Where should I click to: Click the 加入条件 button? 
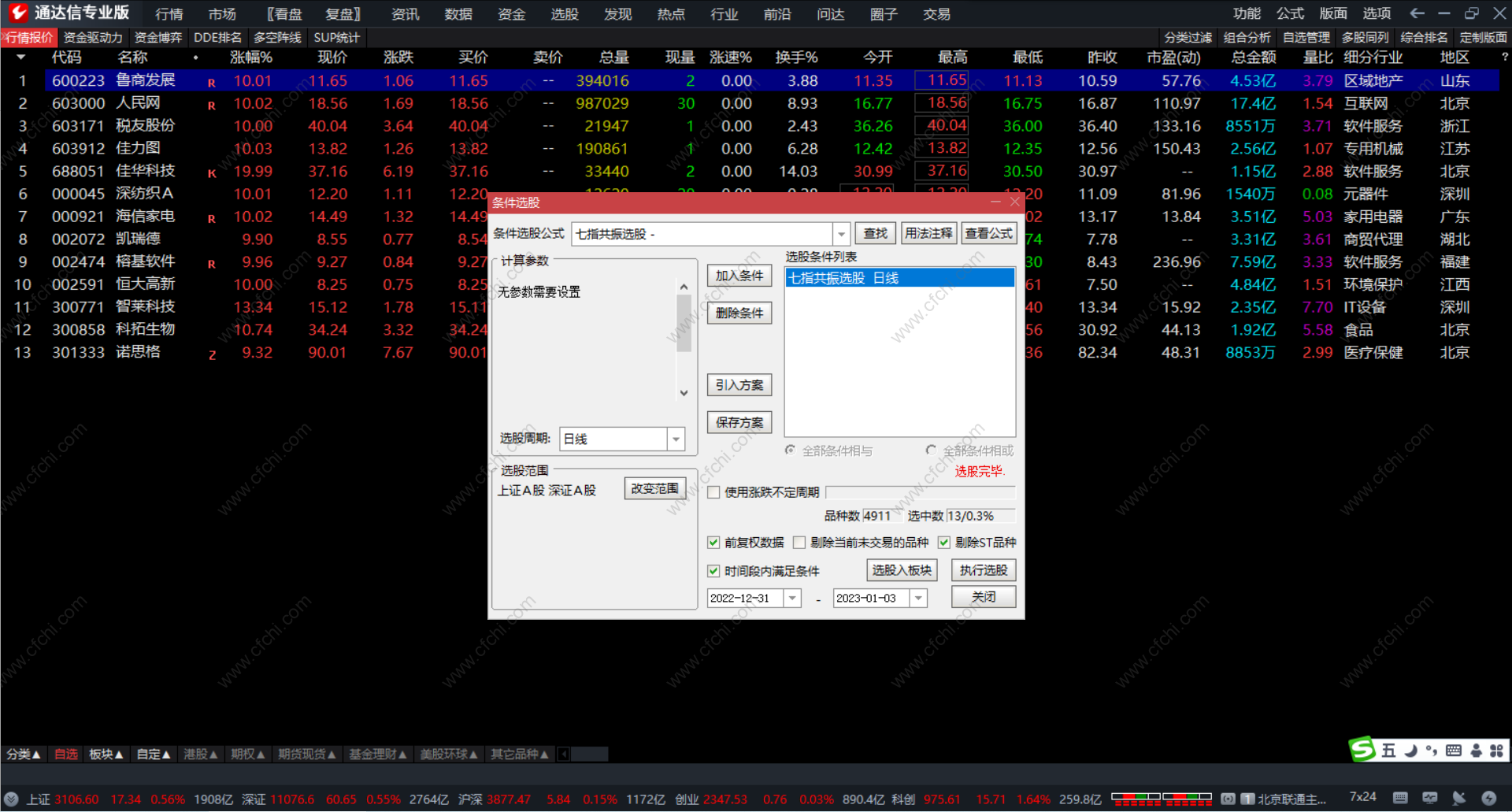[739, 276]
